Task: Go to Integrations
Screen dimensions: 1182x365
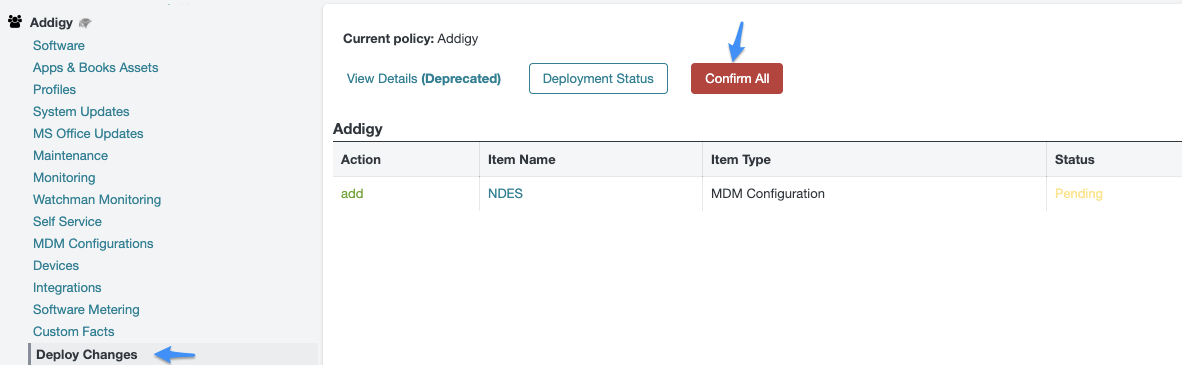Action: (x=67, y=287)
